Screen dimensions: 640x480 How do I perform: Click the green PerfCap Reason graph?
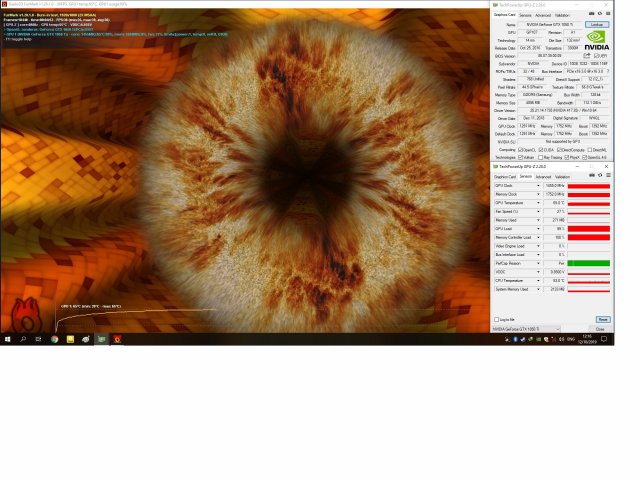[588, 263]
